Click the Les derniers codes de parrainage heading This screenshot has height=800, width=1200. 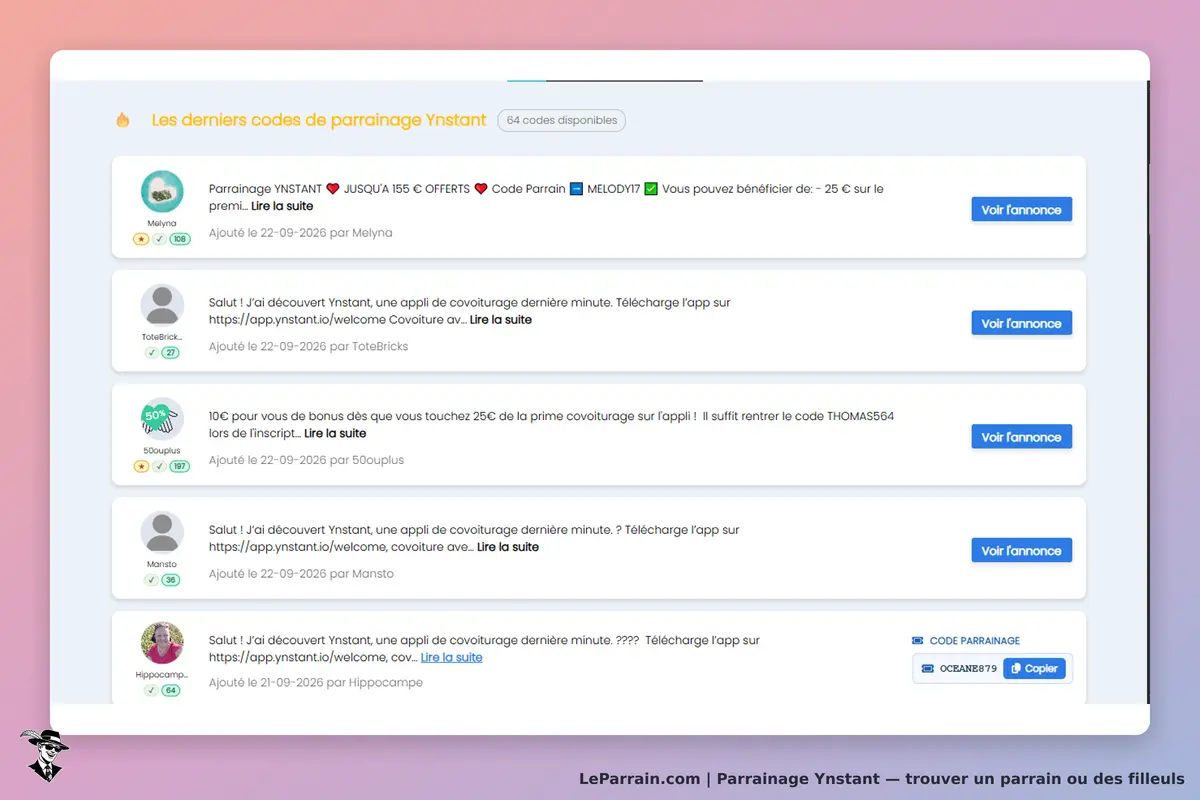click(320, 120)
